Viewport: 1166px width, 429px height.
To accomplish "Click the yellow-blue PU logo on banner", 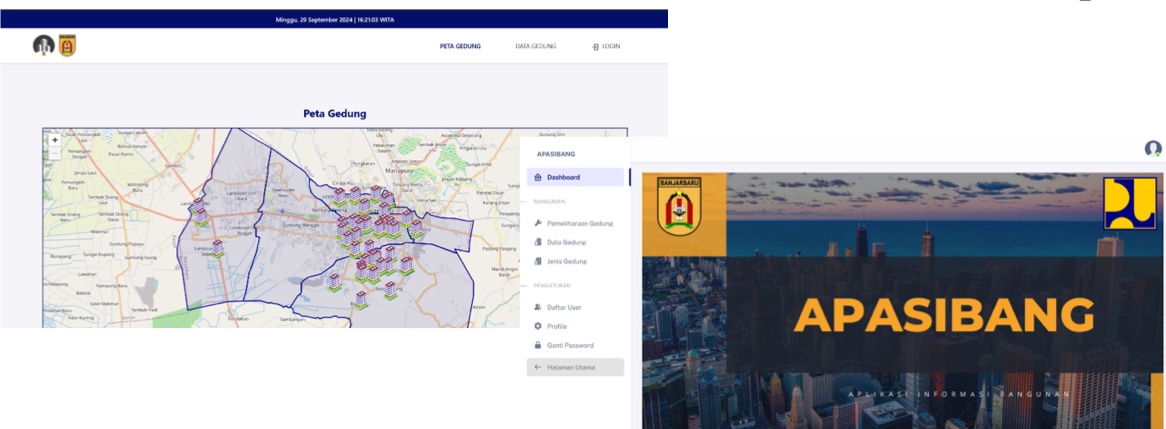I will click(x=1130, y=202).
